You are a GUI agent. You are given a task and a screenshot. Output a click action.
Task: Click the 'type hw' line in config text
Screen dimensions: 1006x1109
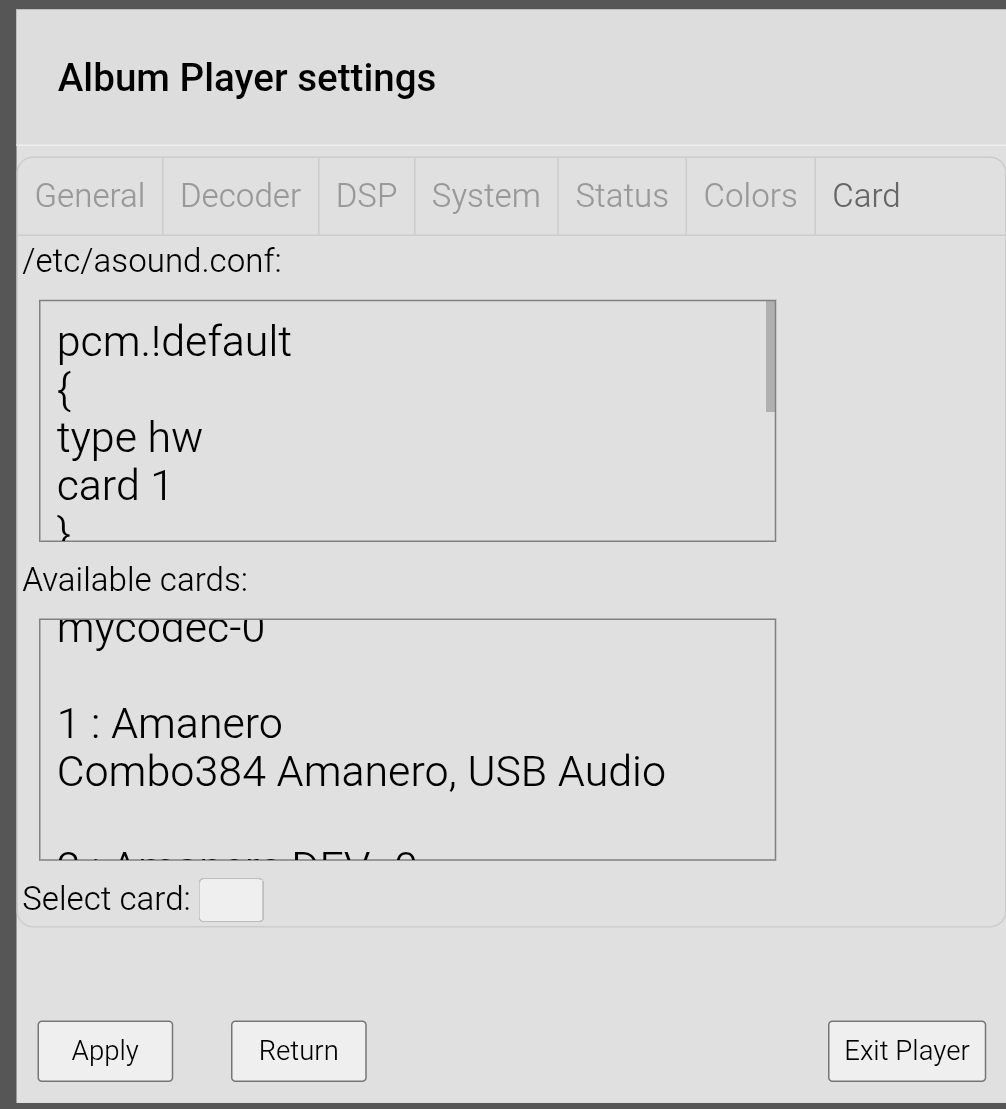(x=129, y=439)
